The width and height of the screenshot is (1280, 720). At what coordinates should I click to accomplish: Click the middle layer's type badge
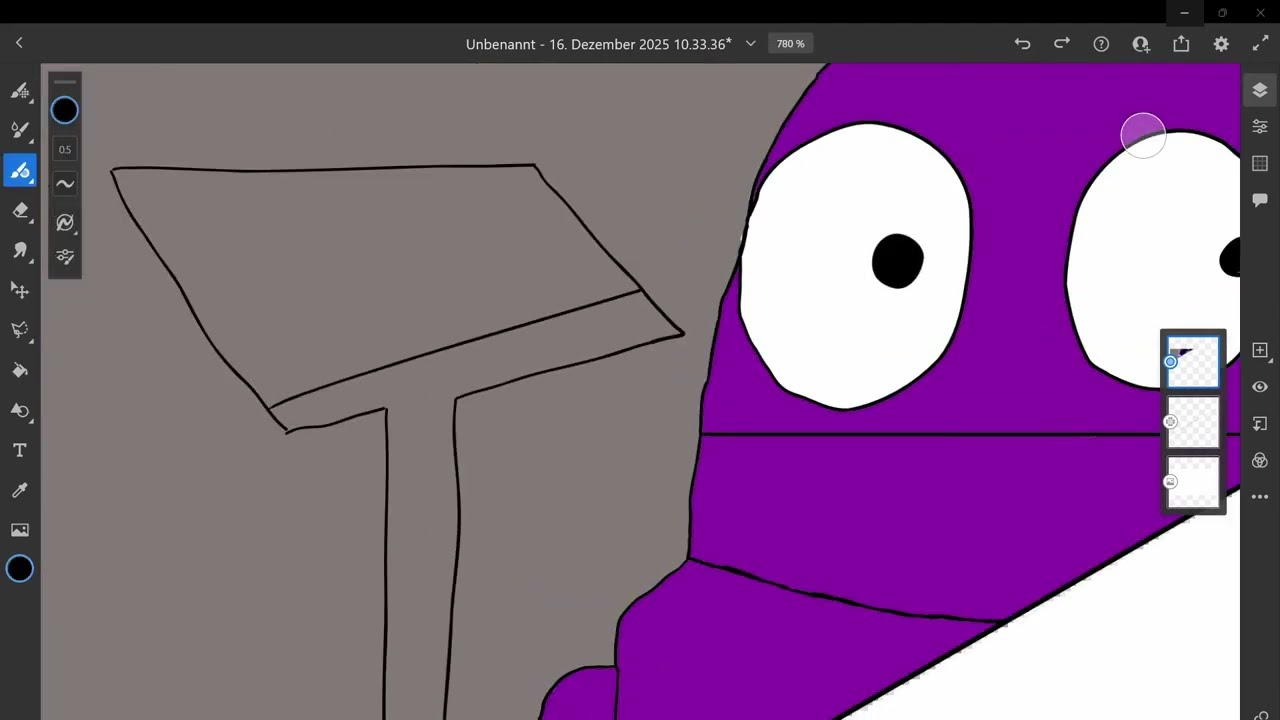pos(1171,422)
